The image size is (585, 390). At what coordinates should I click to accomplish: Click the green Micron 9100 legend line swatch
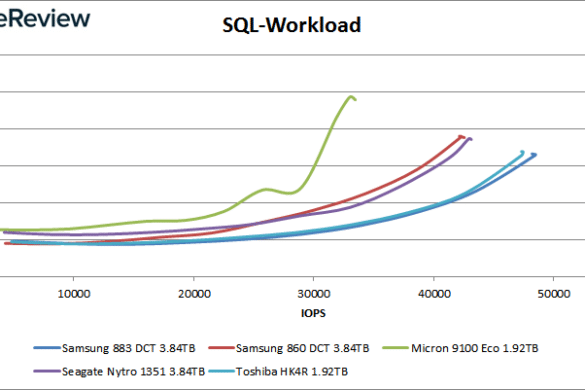(x=396, y=348)
